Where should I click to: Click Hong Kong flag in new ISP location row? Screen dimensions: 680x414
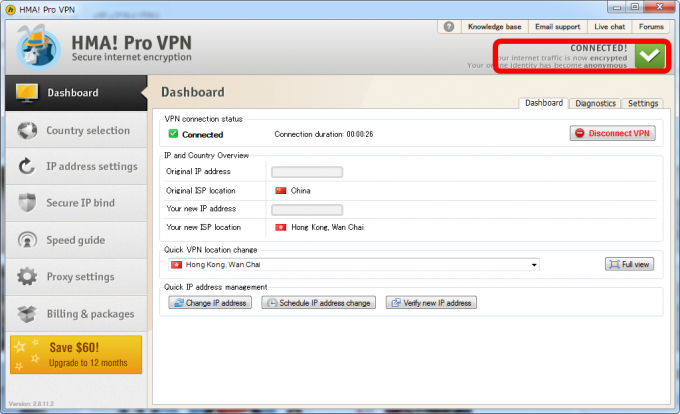tap(281, 227)
